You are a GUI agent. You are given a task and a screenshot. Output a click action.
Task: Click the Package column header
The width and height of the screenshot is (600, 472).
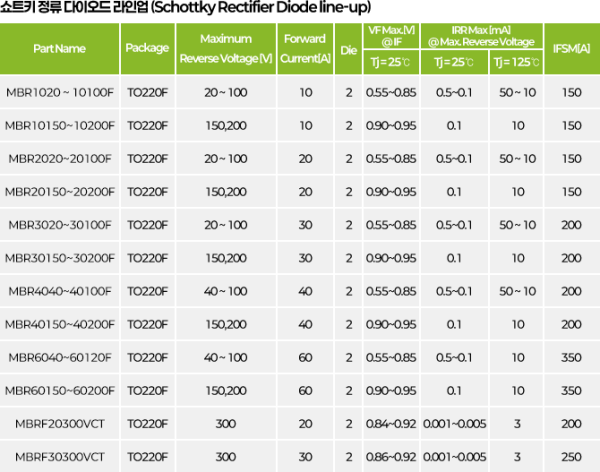147,48
